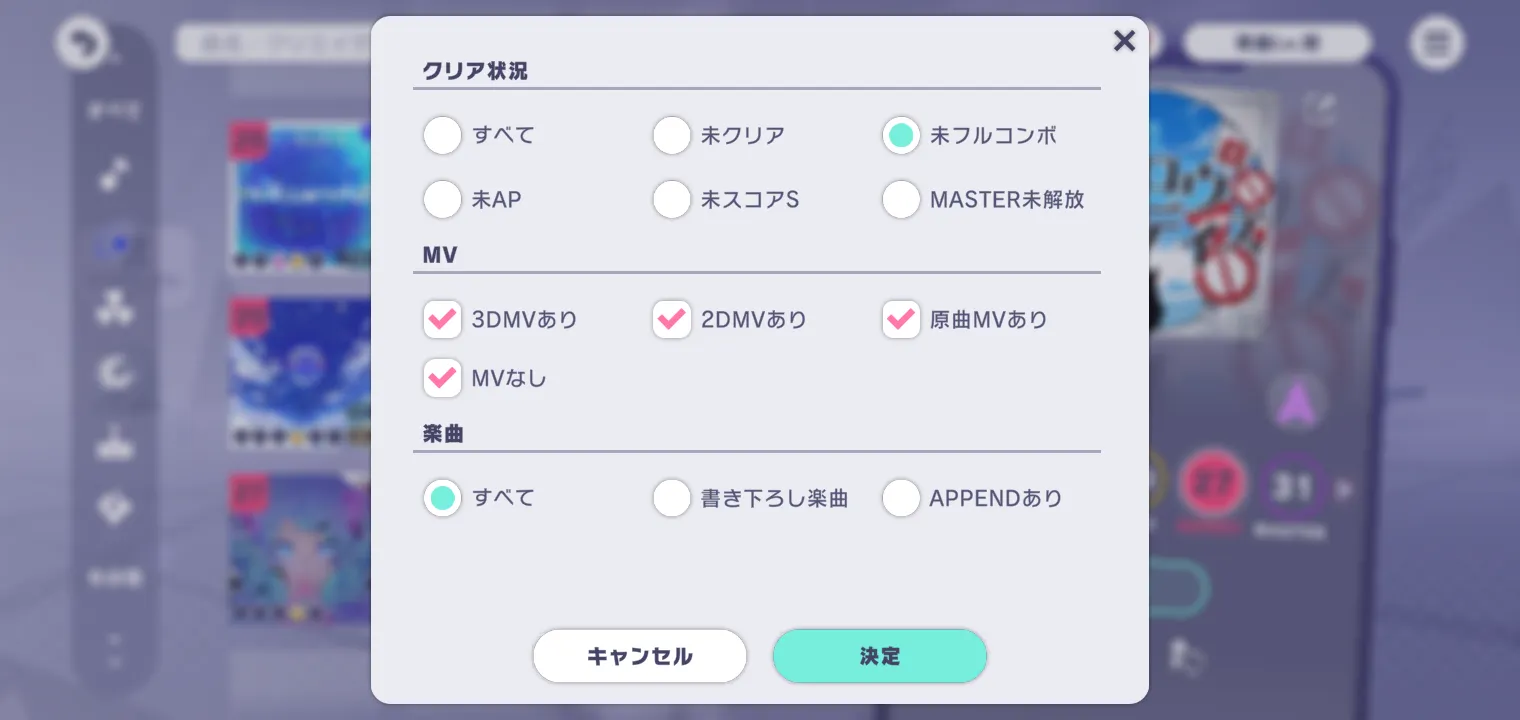Click the purple triangle icon above difficulty circles

point(1298,404)
